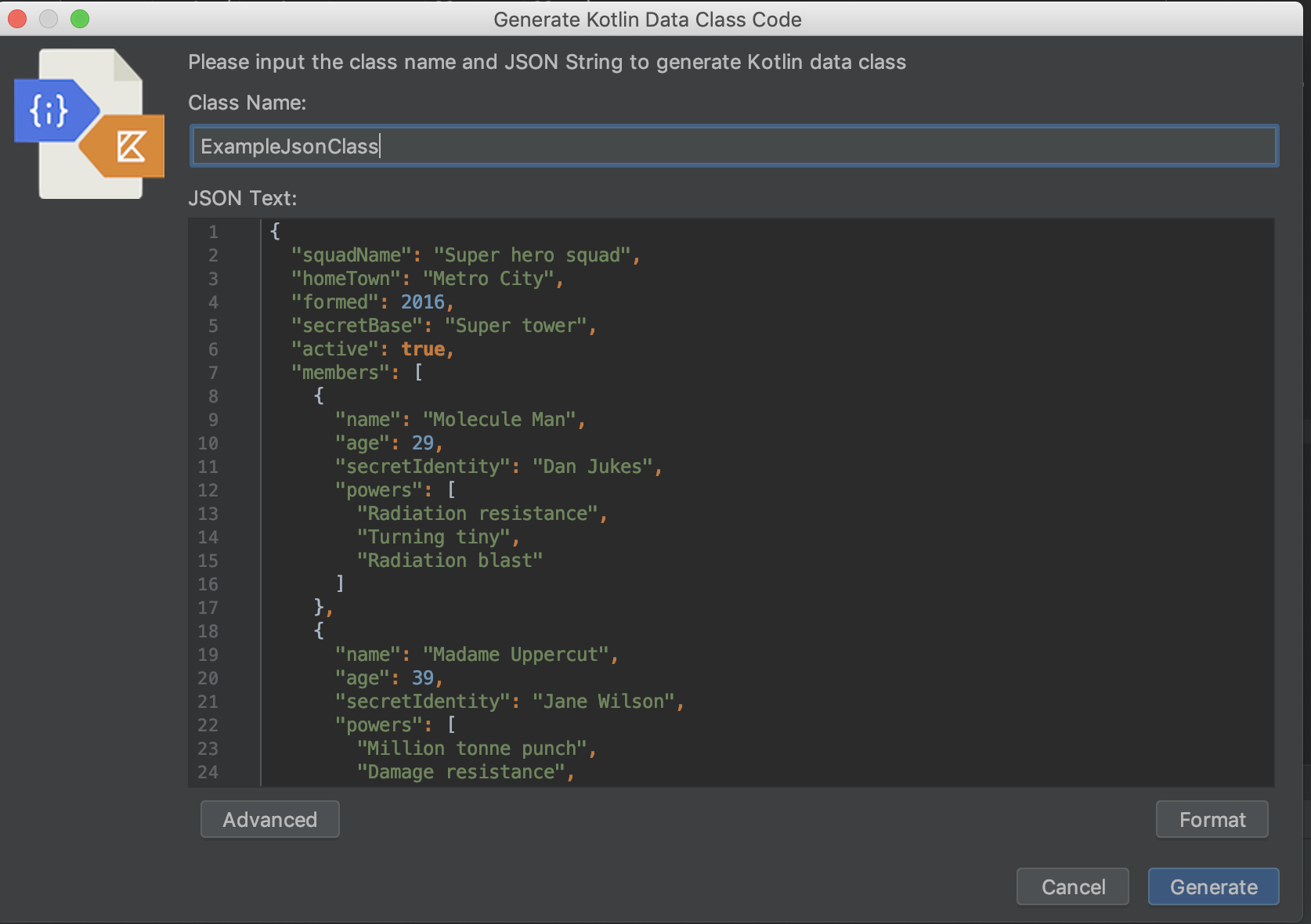Select the "squadName" key in JSON
Image resolution: width=1311 pixels, height=924 pixels.
click(352, 255)
